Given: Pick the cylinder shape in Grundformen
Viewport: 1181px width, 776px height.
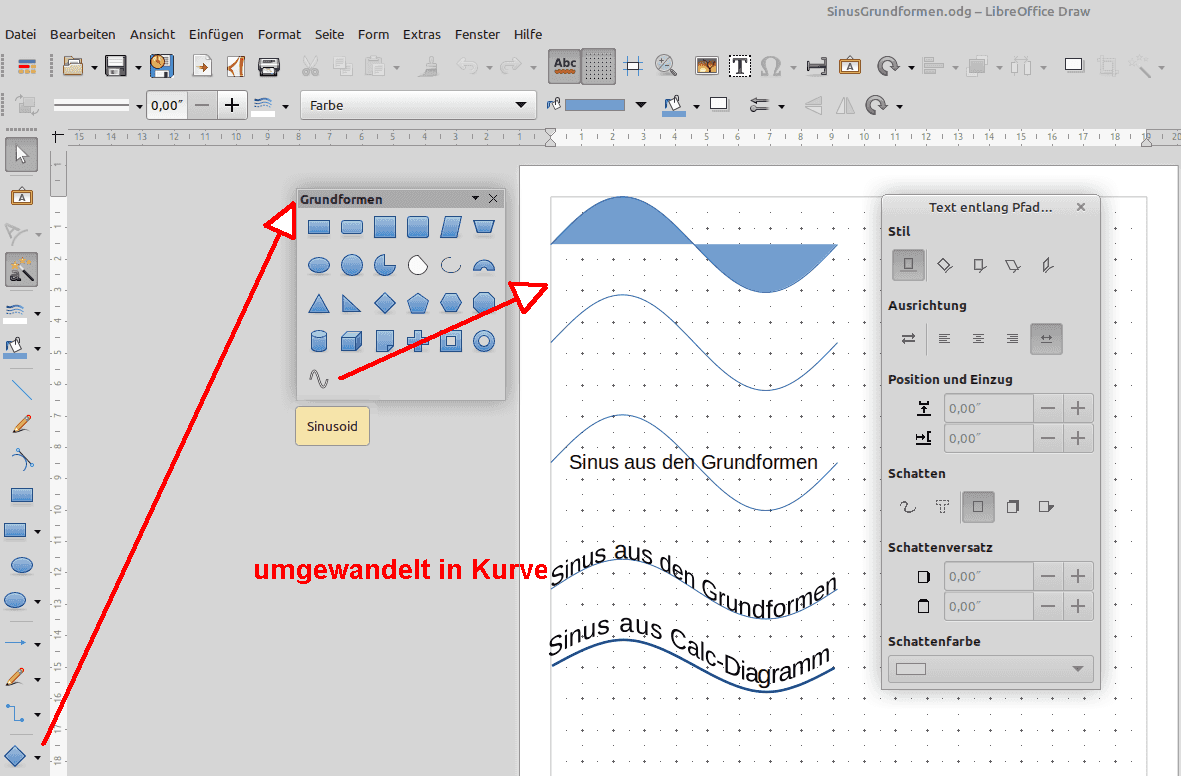Looking at the screenshot, I should coord(319,341).
